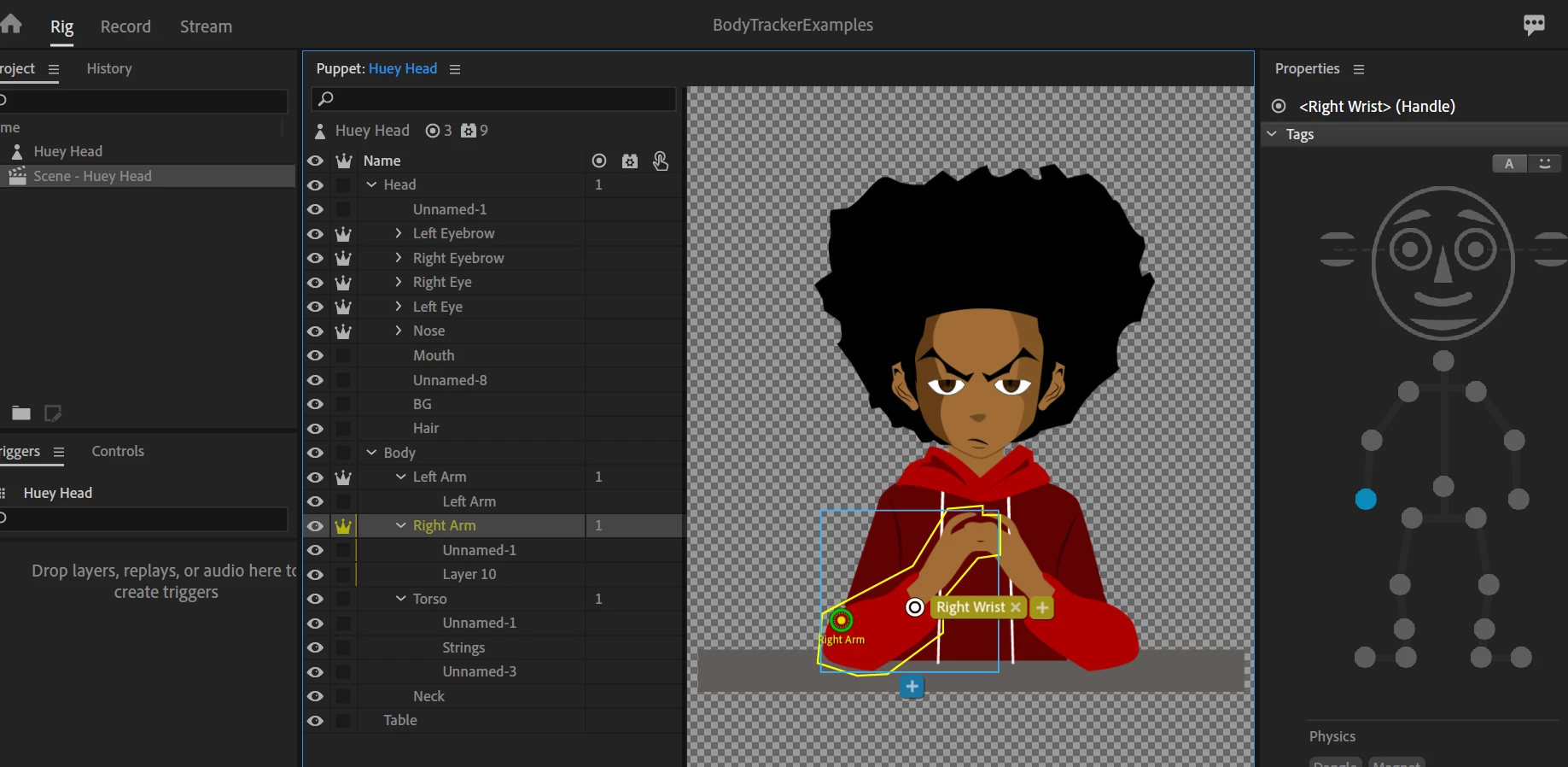Hide the Hair layer

(x=316, y=429)
